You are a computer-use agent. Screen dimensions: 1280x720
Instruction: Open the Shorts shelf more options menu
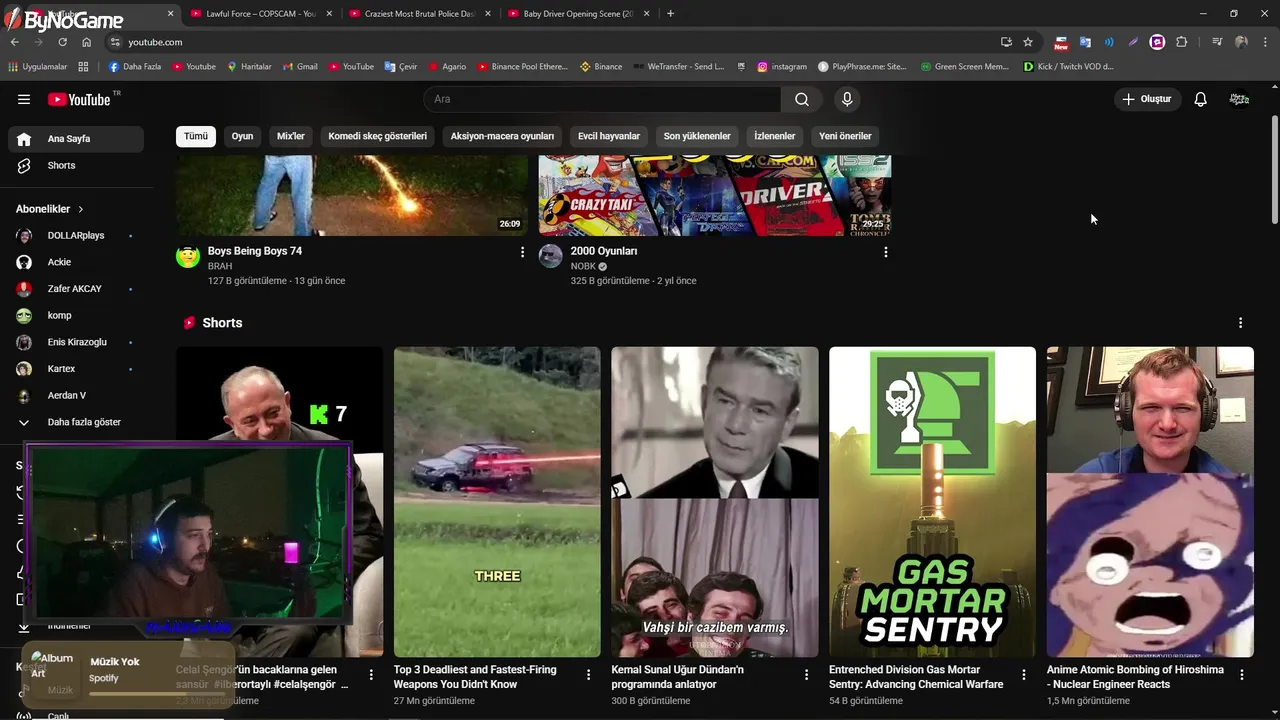point(1240,323)
